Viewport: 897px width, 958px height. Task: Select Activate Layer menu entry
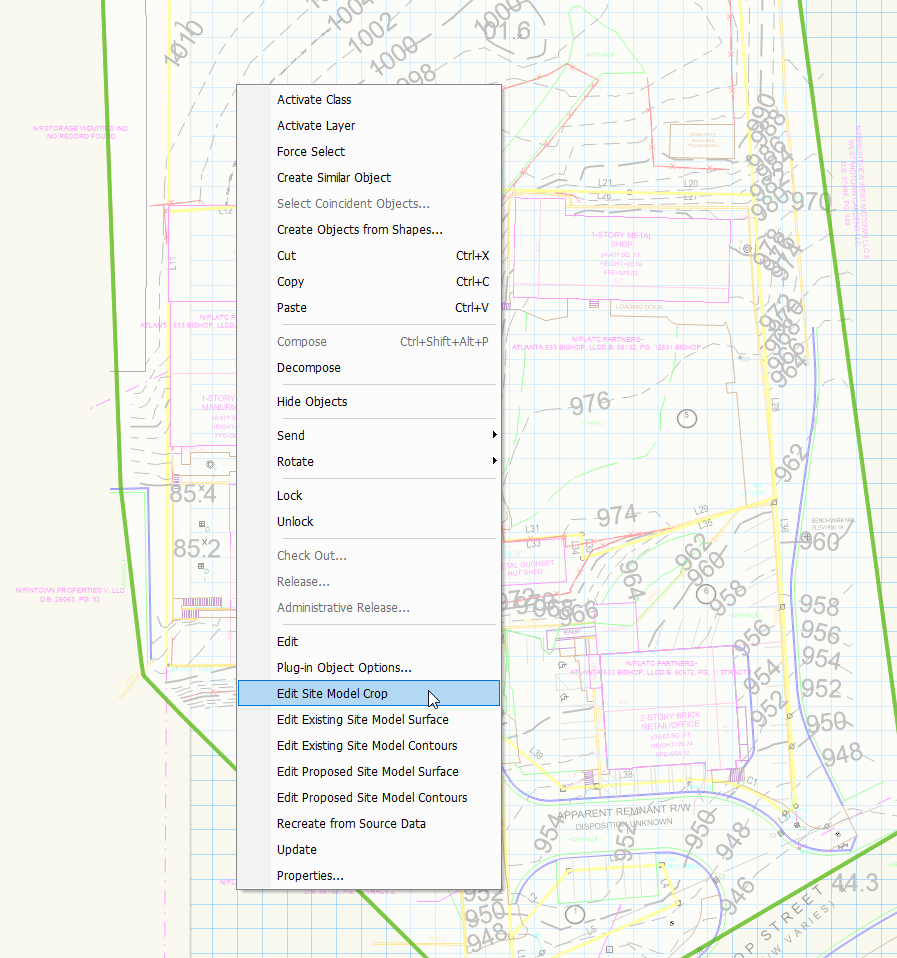(x=316, y=126)
